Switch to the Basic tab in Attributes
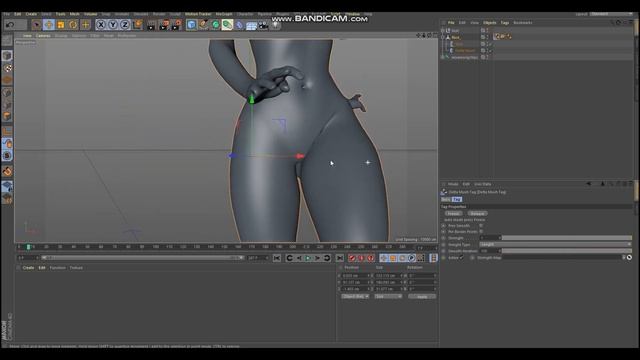This screenshot has height=360, width=640. coord(446,199)
